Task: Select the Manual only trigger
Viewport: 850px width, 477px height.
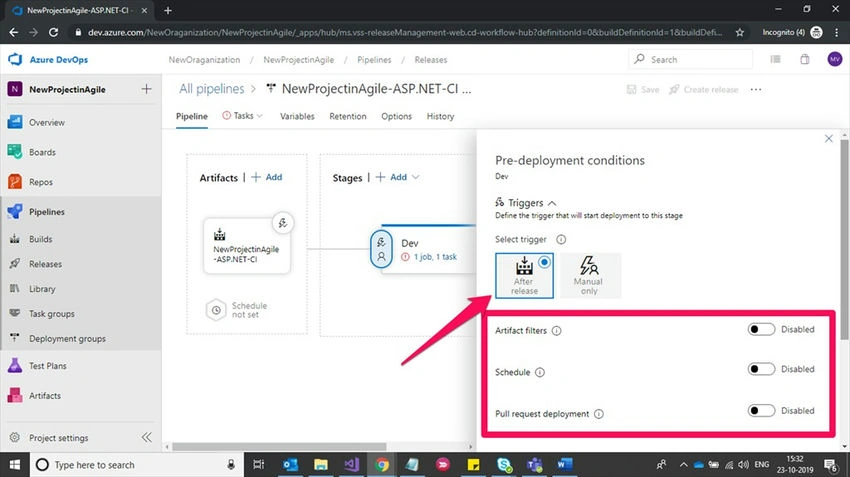Action: 589,275
